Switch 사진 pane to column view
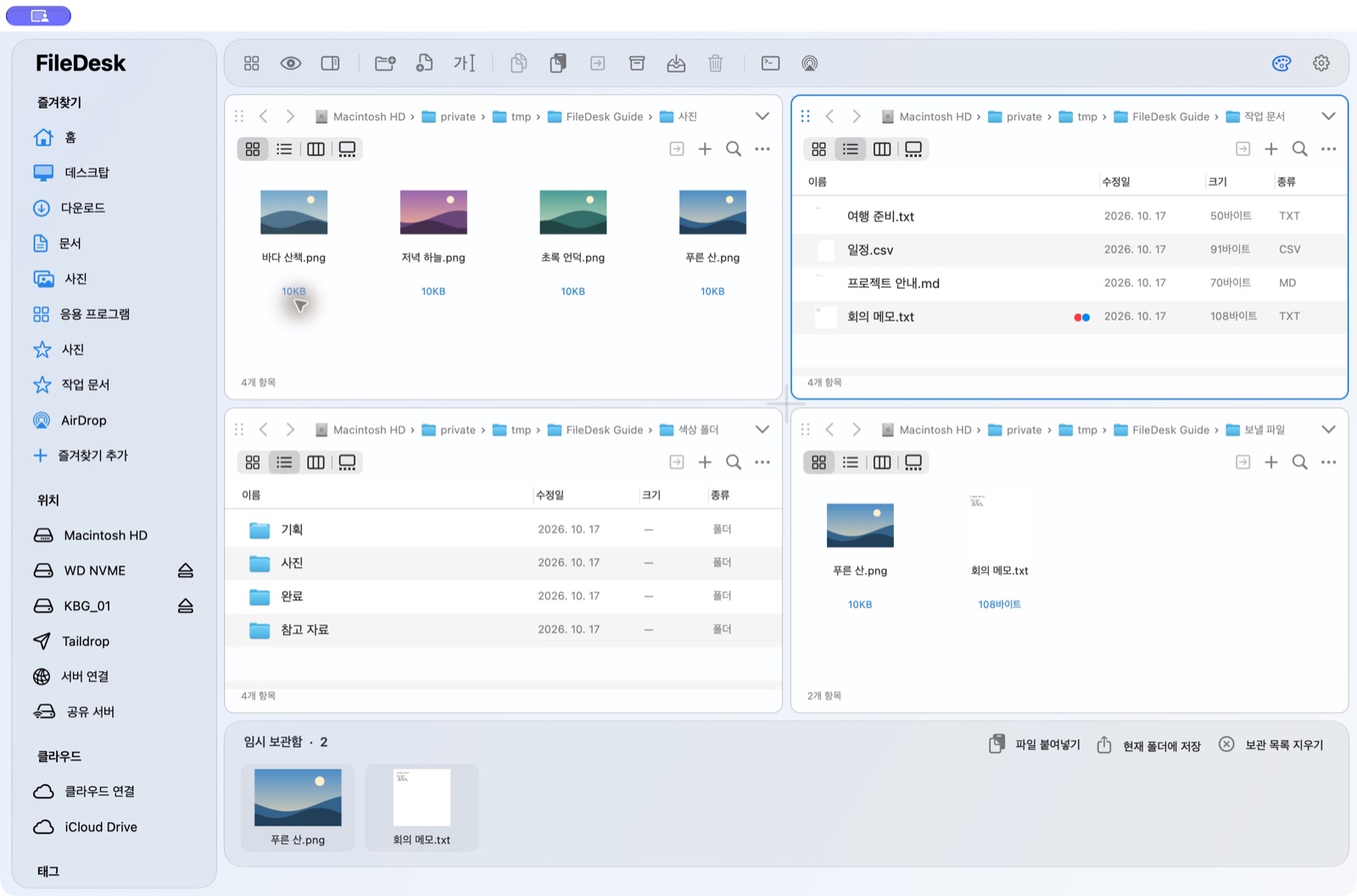The width and height of the screenshot is (1357, 896). tap(316, 149)
